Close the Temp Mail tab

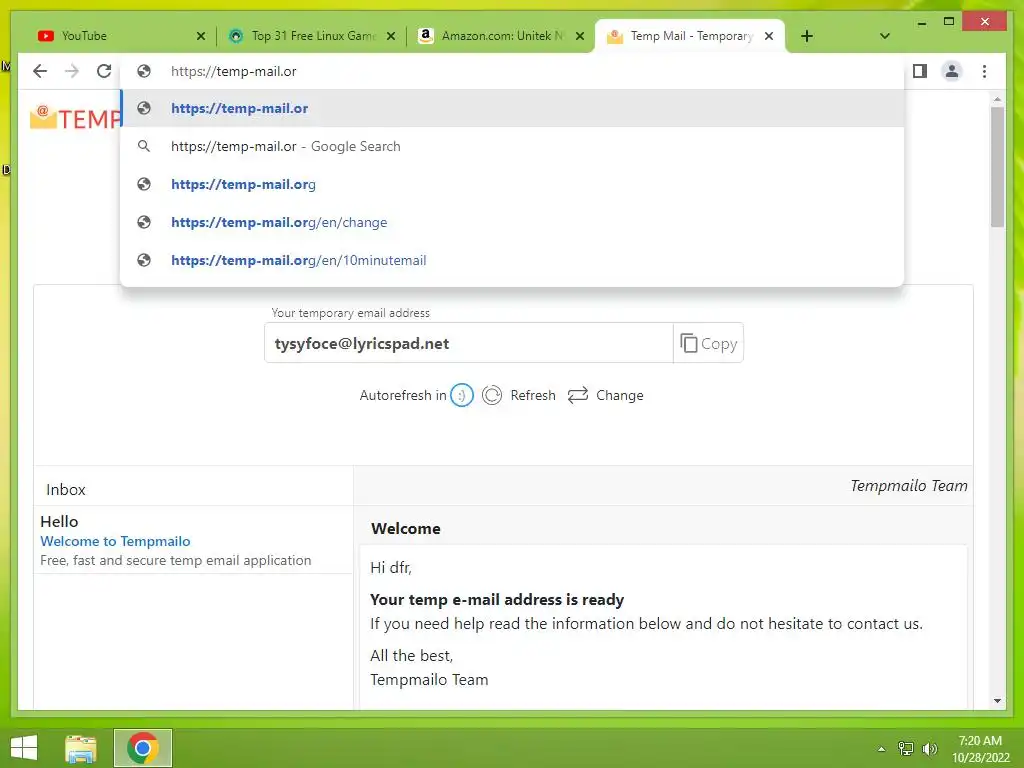(769, 37)
